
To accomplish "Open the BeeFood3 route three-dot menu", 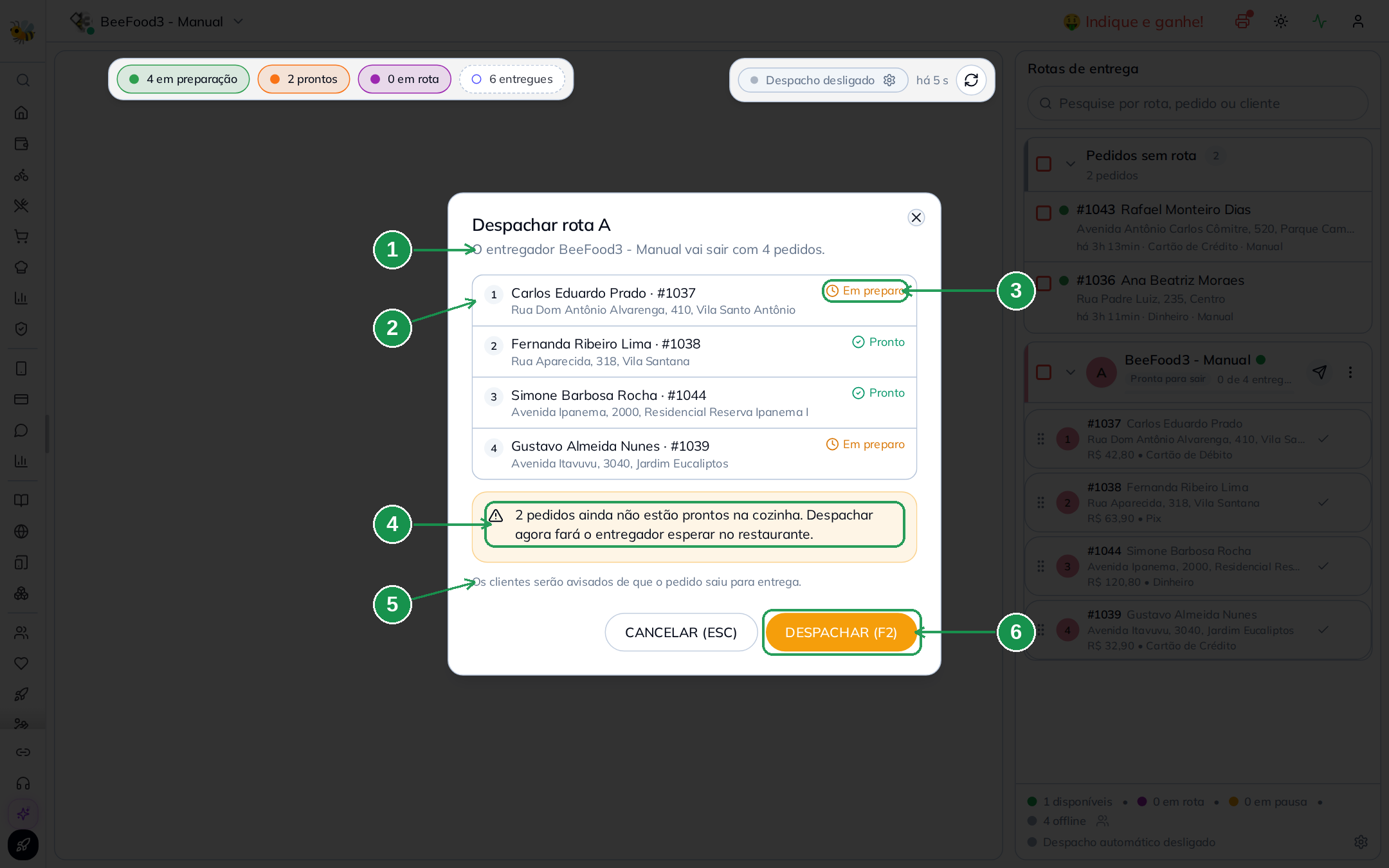I will tap(1350, 372).
